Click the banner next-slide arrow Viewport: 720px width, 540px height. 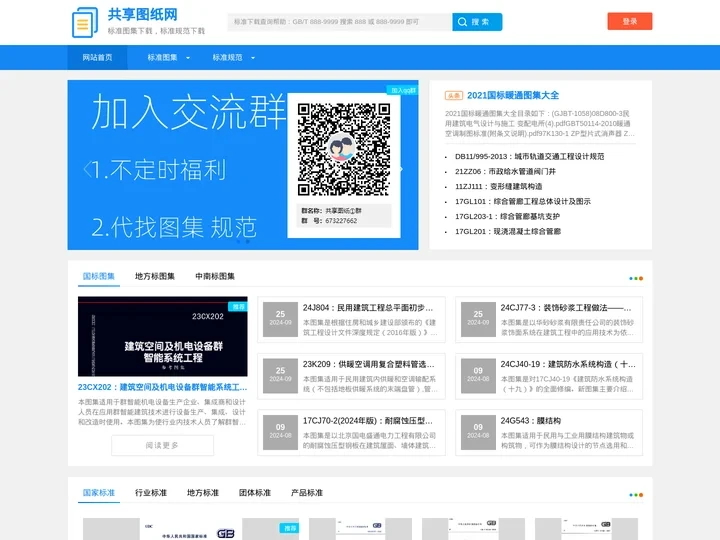pyautogui.click(x=400, y=169)
